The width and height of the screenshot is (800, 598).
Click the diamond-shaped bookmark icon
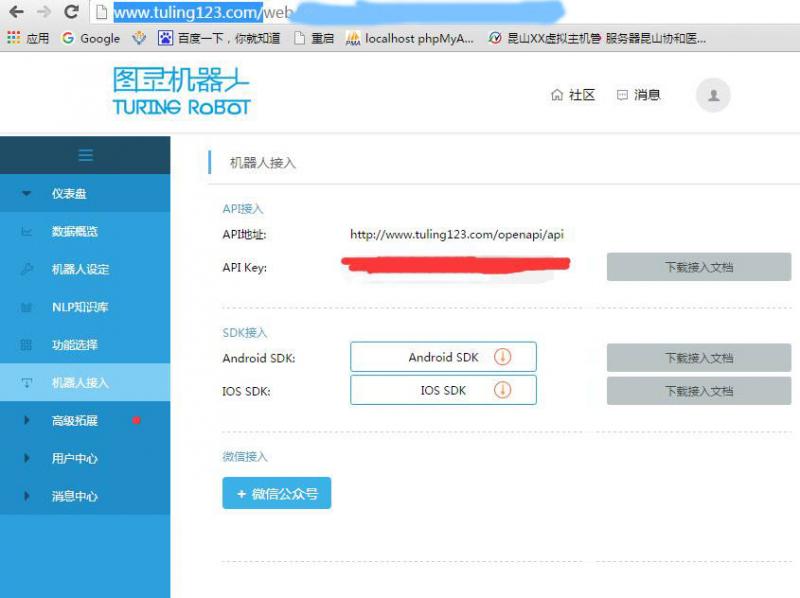139,38
